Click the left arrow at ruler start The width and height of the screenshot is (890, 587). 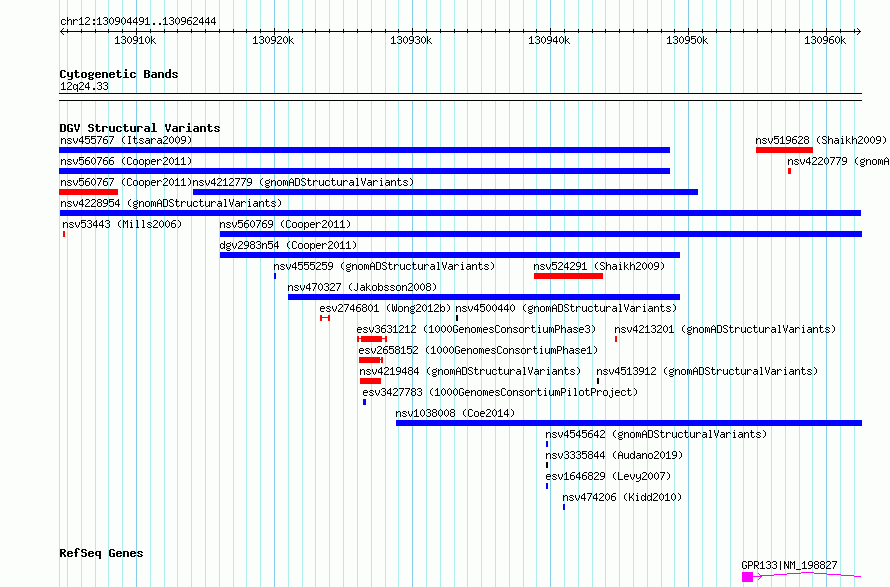pos(63,32)
